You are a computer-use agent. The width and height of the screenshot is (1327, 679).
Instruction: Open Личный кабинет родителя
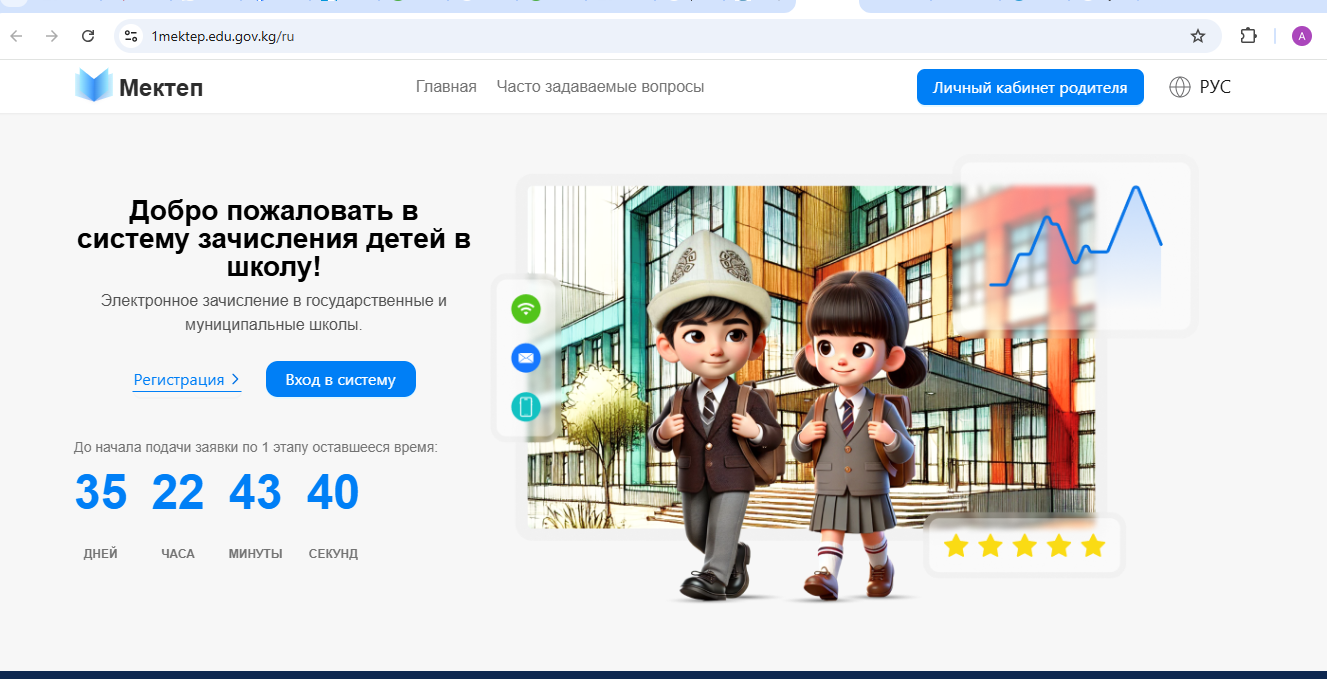[1029, 87]
